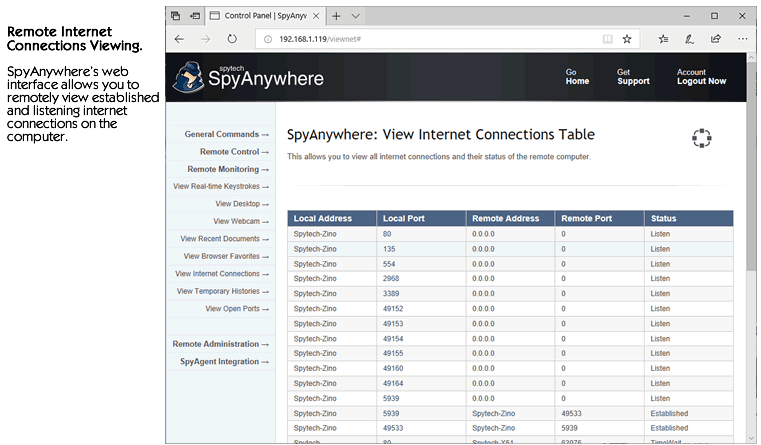
Task: Open View Browser Favorites link
Action: point(226,256)
